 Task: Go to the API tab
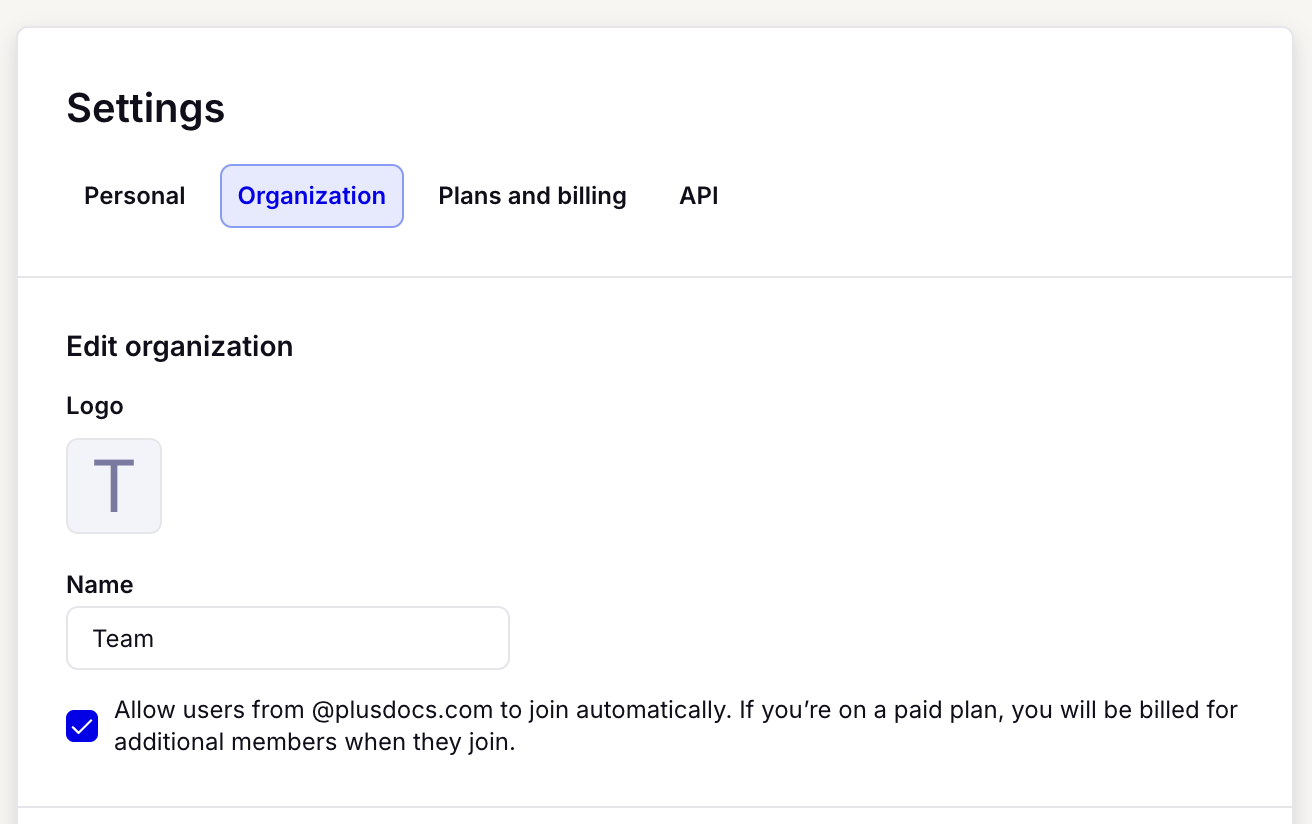point(699,196)
